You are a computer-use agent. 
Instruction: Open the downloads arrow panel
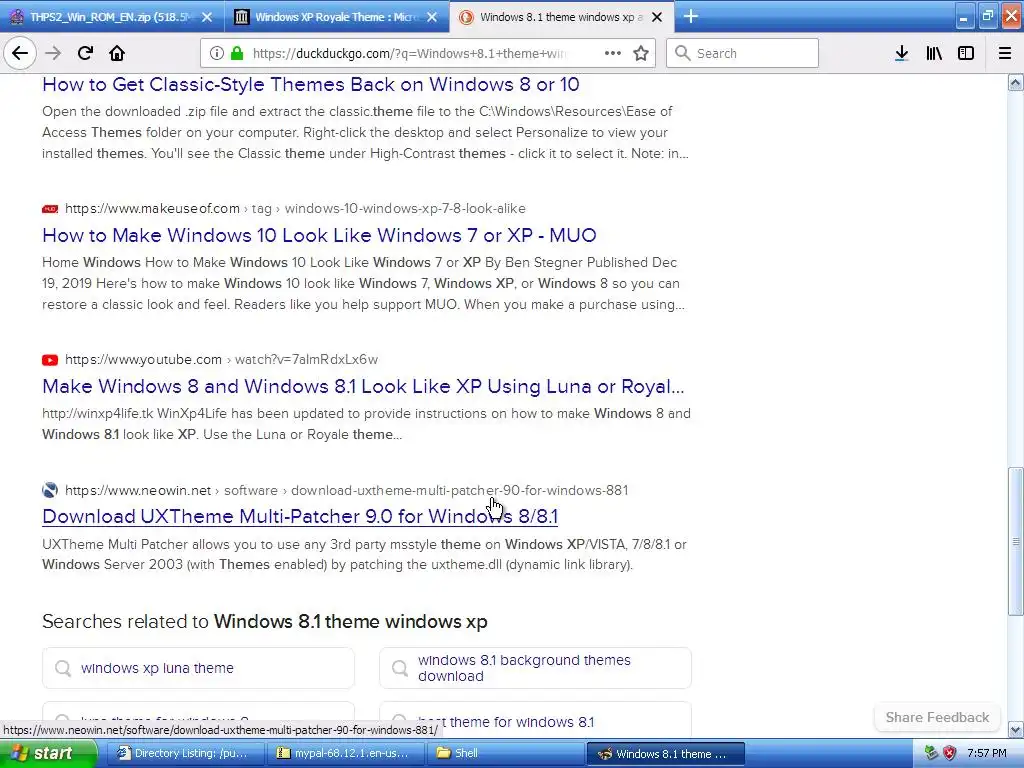(901, 53)
